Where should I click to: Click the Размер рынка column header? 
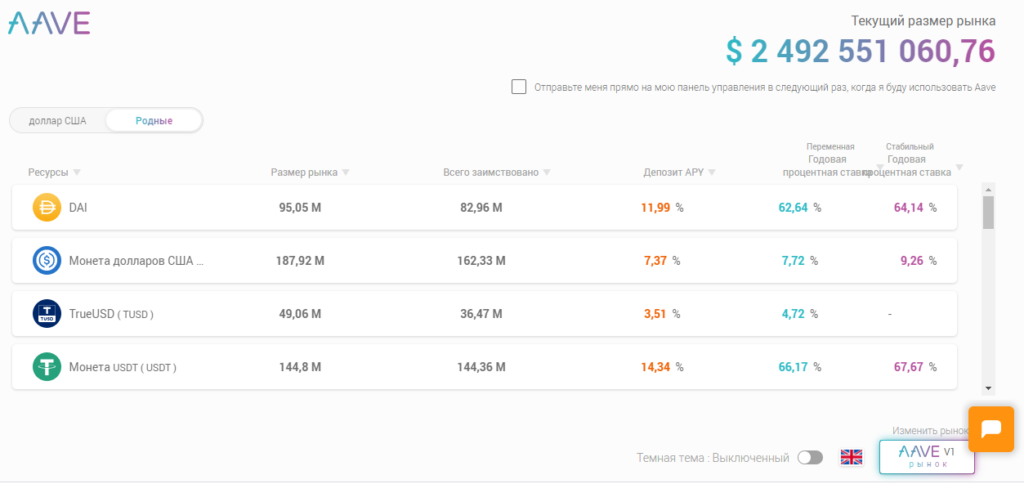pos(304,172)
